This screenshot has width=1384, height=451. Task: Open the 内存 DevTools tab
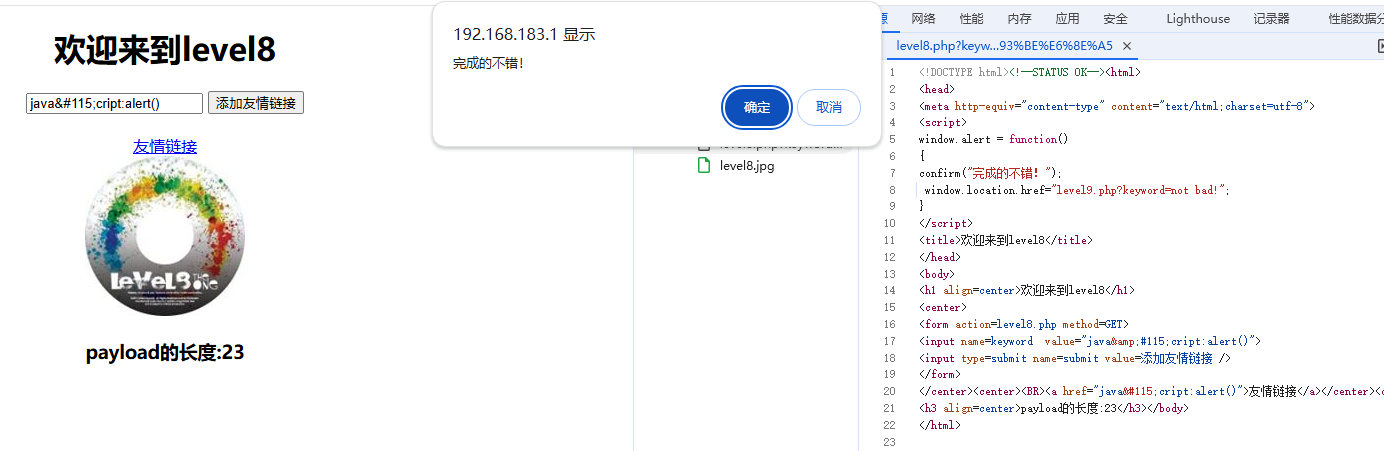point(1019,19)
